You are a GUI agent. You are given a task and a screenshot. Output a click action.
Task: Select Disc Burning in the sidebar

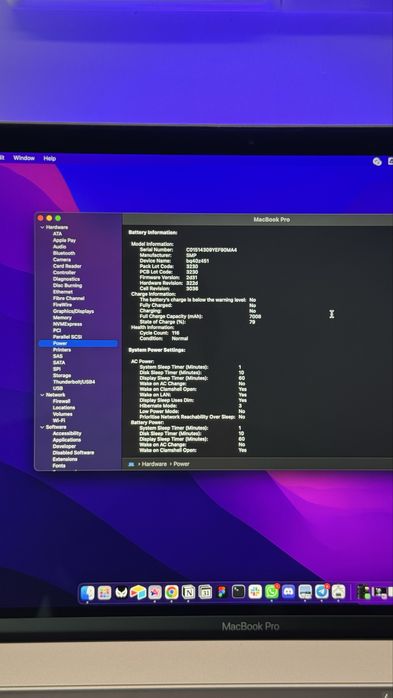(x=67, y=285)
